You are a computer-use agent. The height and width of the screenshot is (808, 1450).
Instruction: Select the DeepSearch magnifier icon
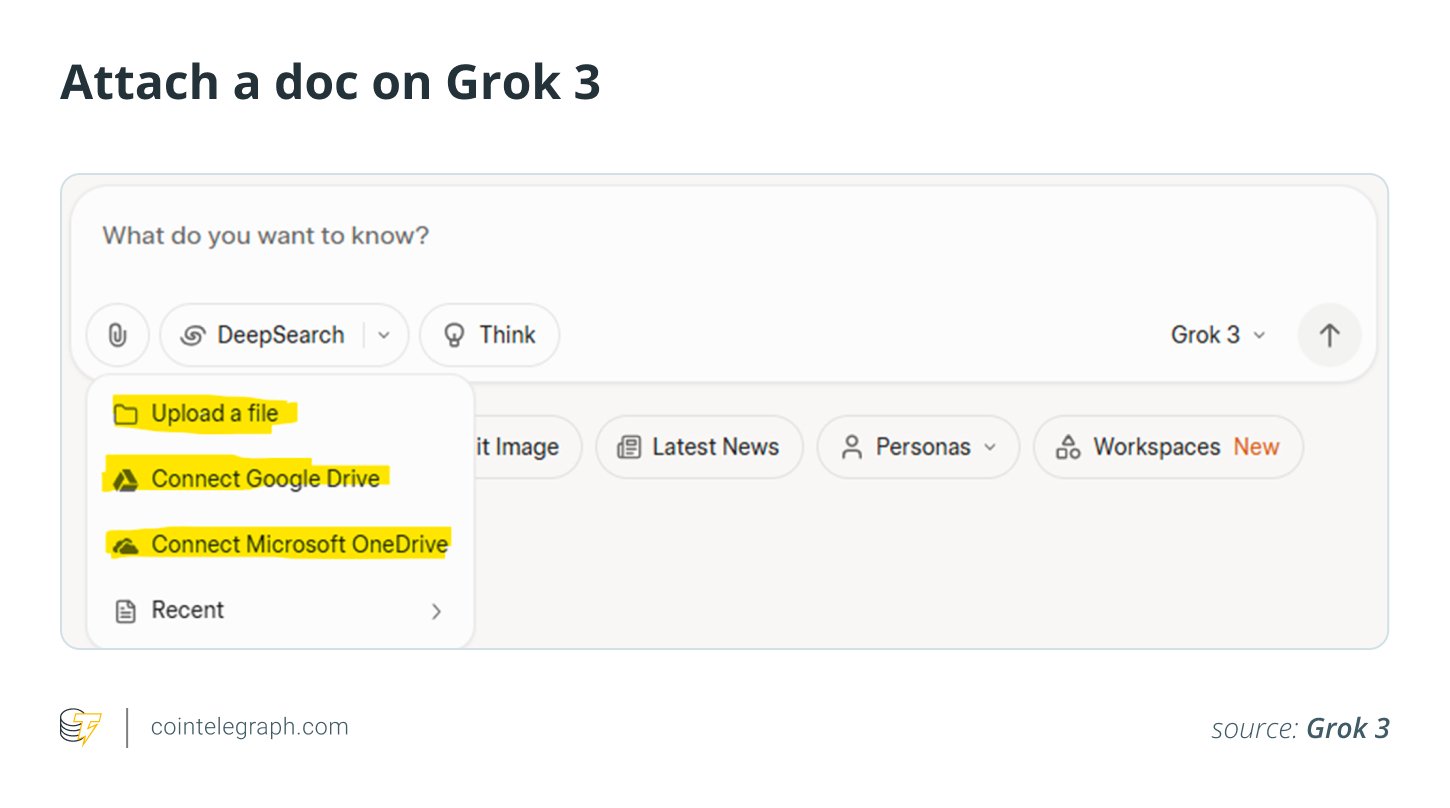[x=196, y=335]
